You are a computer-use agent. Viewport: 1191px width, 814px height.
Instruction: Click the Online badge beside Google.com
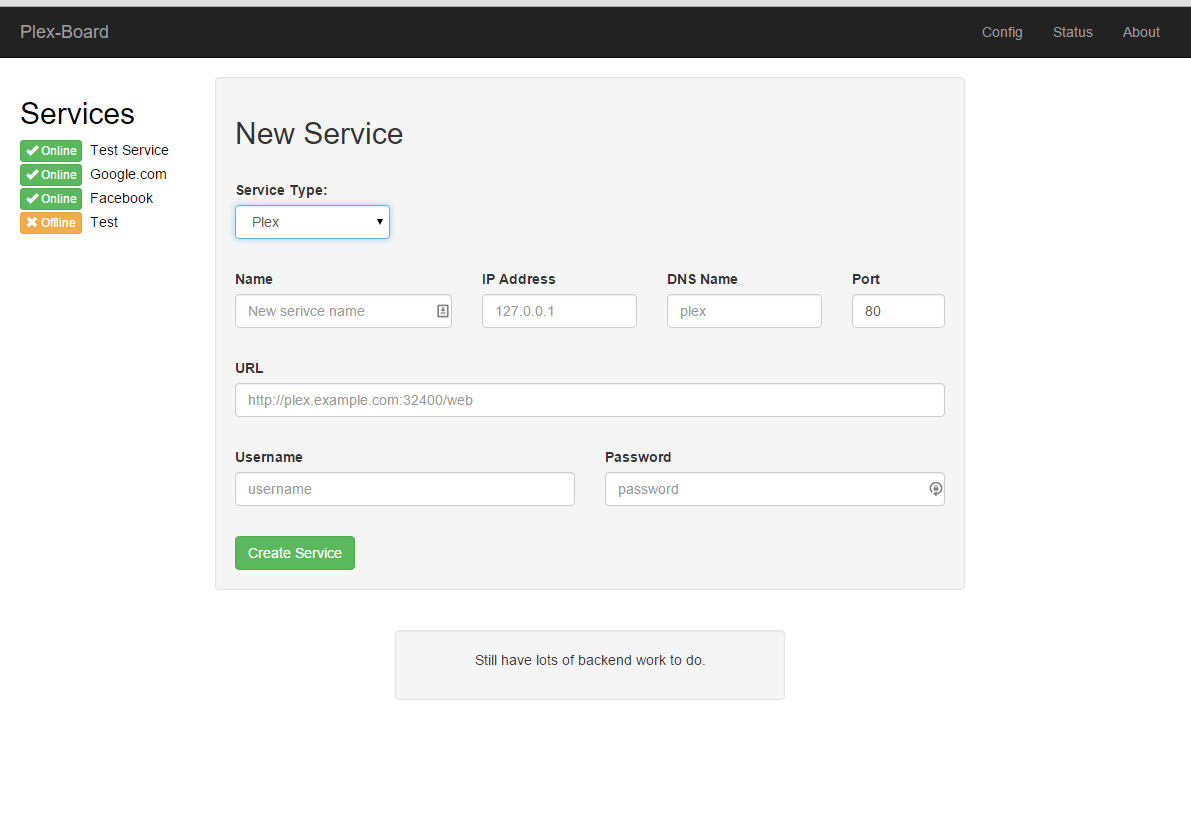click(51, 175)
